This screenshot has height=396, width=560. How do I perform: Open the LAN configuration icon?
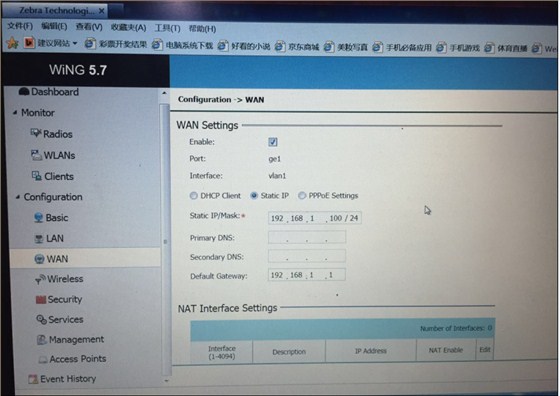pyautogui.click(x=39, y=239)
